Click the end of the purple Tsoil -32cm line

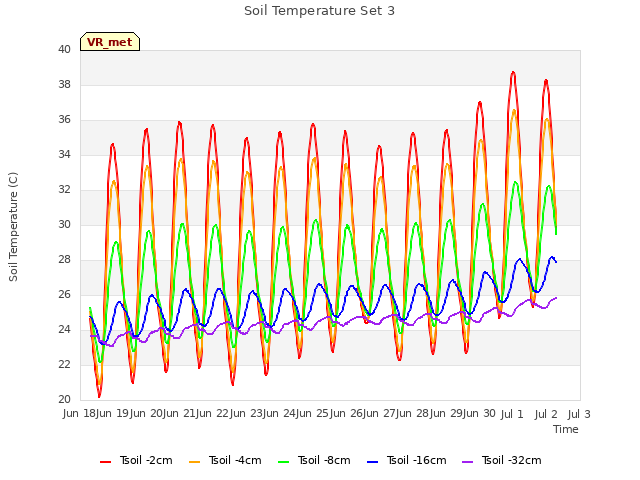point(556,298)
